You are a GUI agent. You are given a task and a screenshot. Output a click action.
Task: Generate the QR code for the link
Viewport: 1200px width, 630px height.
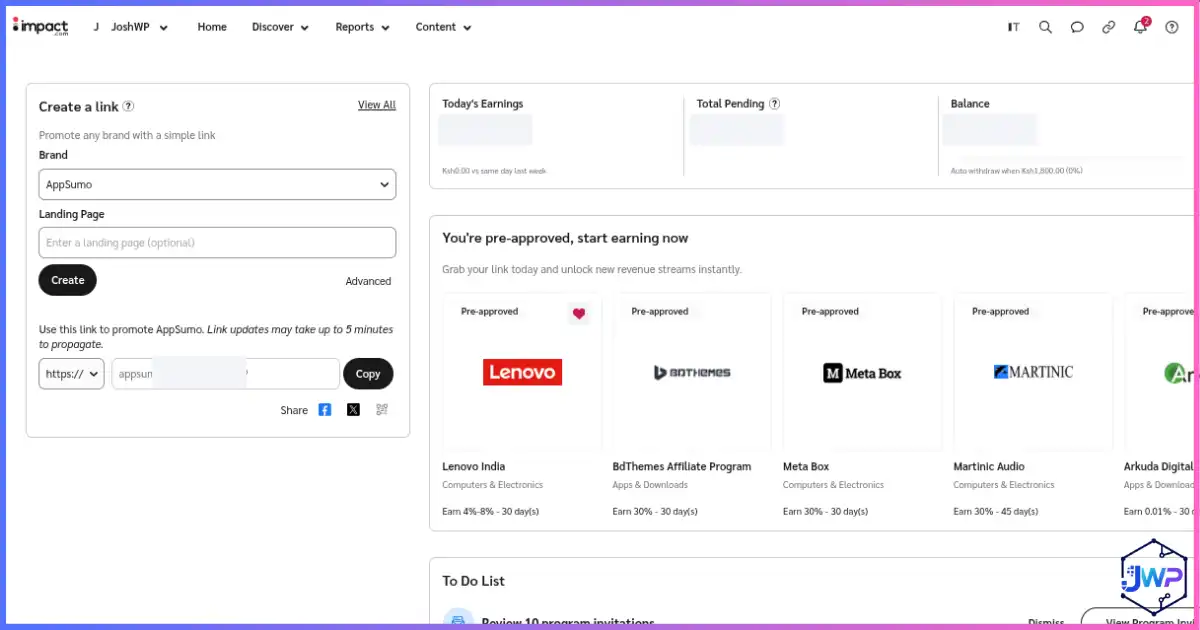pyautogui.click(x=381, y=410)
